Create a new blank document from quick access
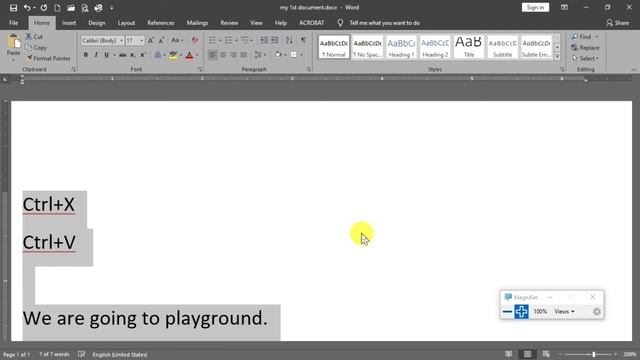 pyautogui.click(x=57, y=8)
